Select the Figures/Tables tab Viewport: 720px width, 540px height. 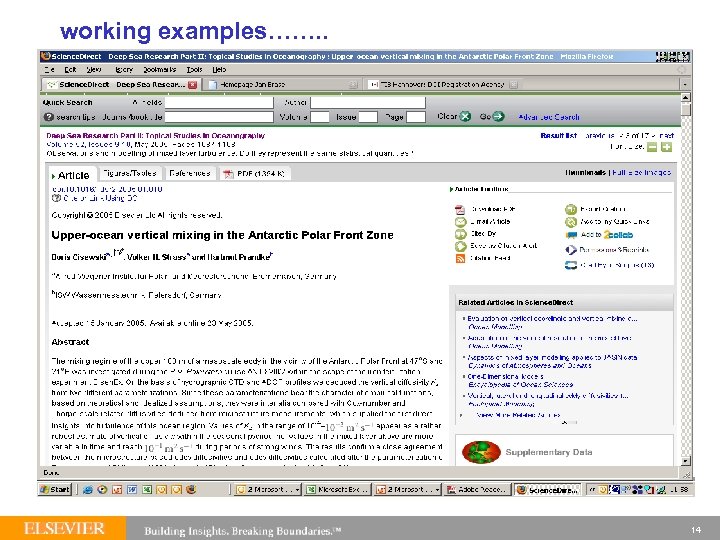pos(130,173)
